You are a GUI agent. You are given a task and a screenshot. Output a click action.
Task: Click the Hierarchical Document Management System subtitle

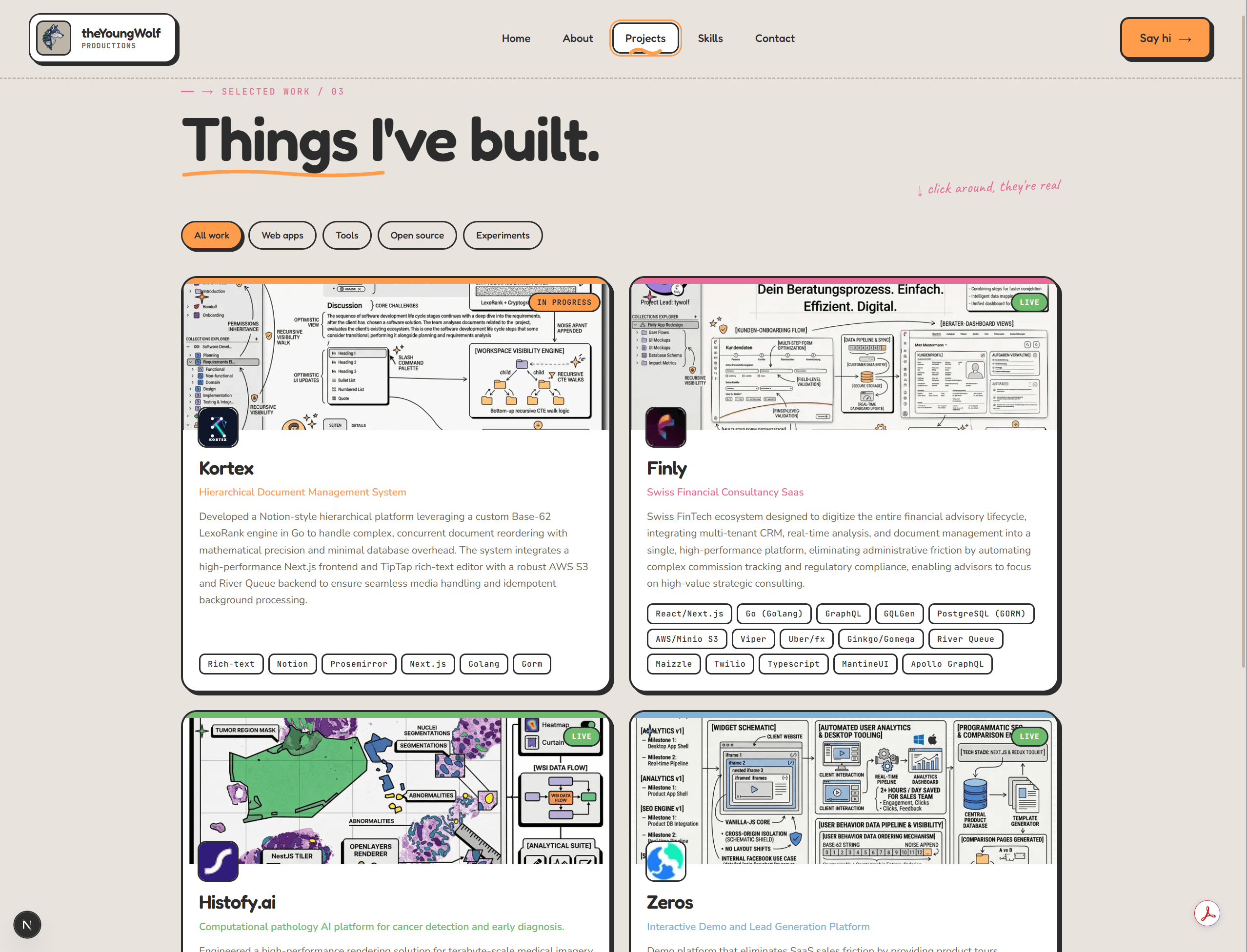[302, 492]
